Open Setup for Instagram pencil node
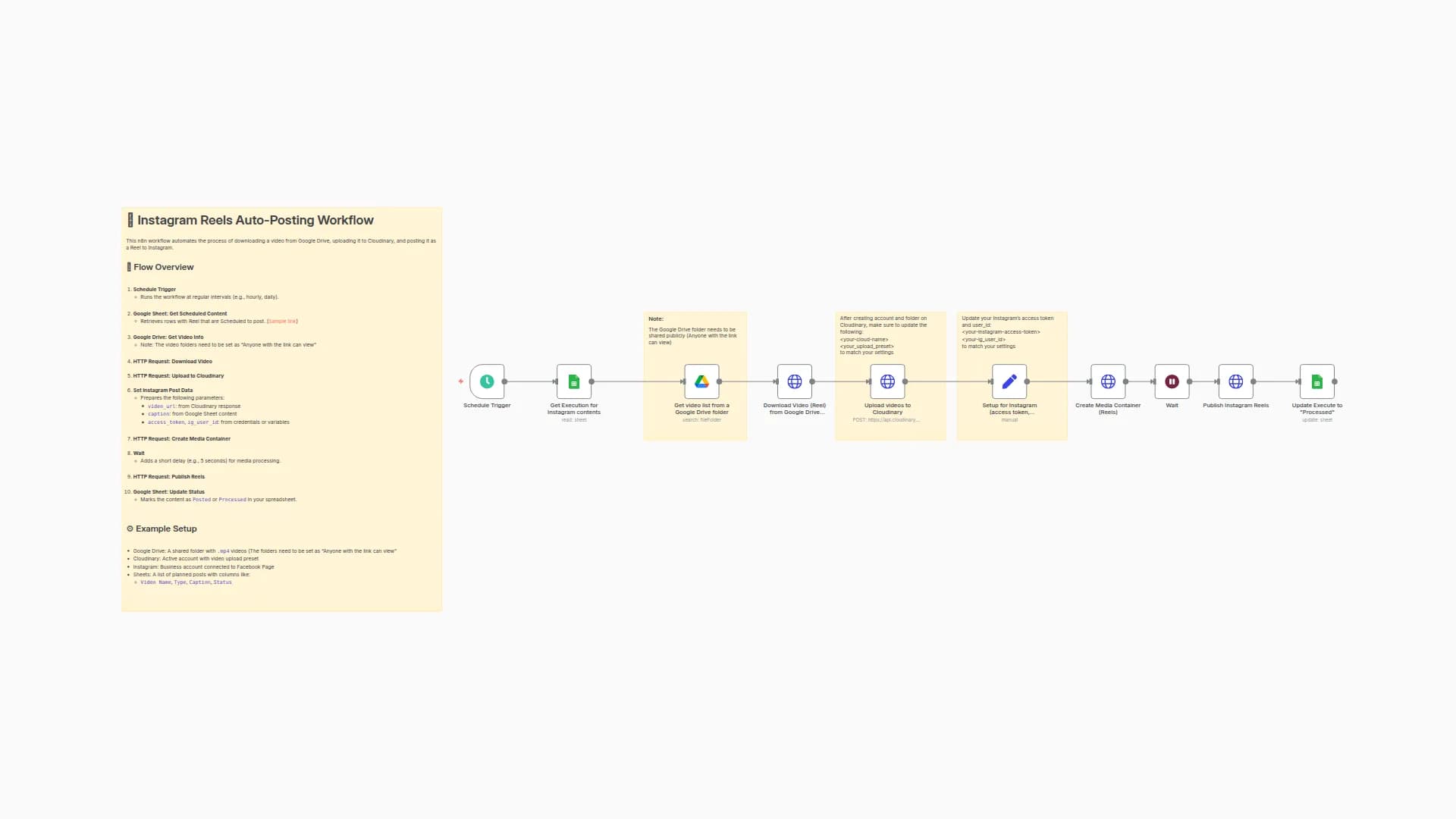This screenshot has height=819, width=1456. (1009, 381)
